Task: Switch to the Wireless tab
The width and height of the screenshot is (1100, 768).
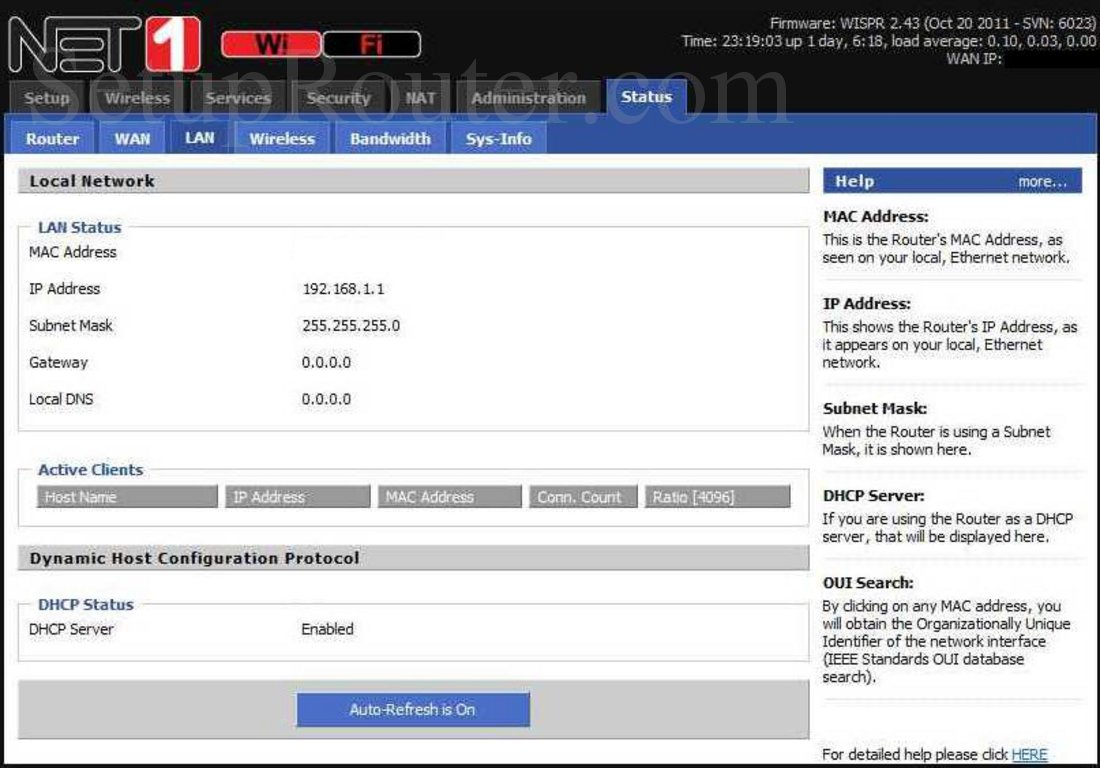Action: tap(136, 98)
